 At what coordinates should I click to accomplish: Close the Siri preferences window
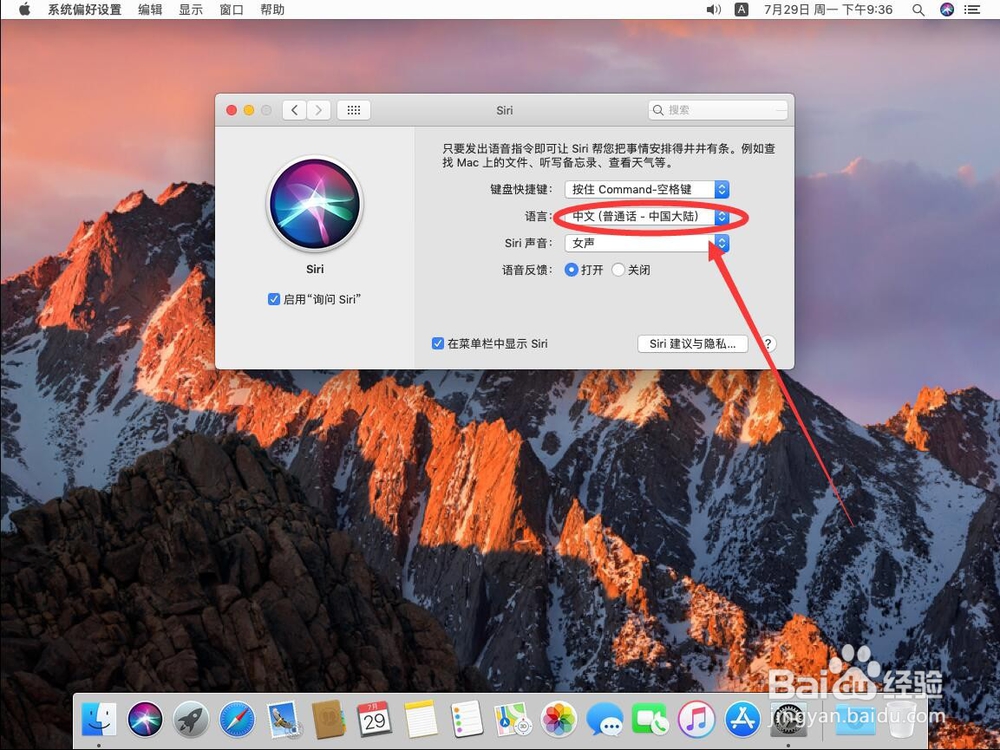pos(232,110)
